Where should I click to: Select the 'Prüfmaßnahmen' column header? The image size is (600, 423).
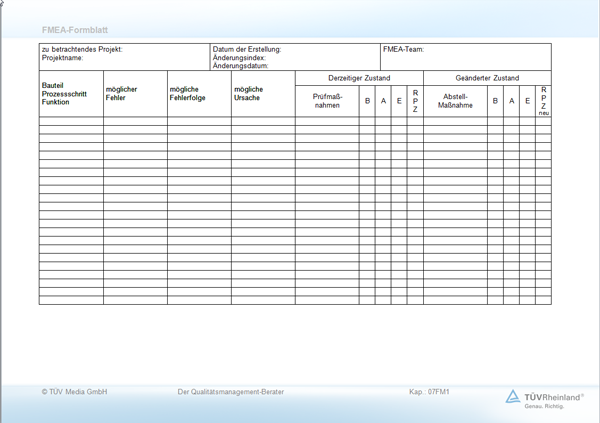coord(327,101)
